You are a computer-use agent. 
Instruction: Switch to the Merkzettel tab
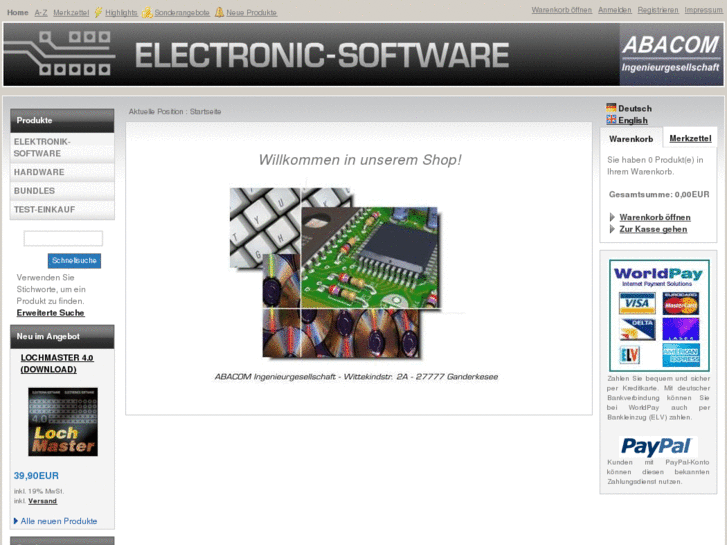click(690, 138)
